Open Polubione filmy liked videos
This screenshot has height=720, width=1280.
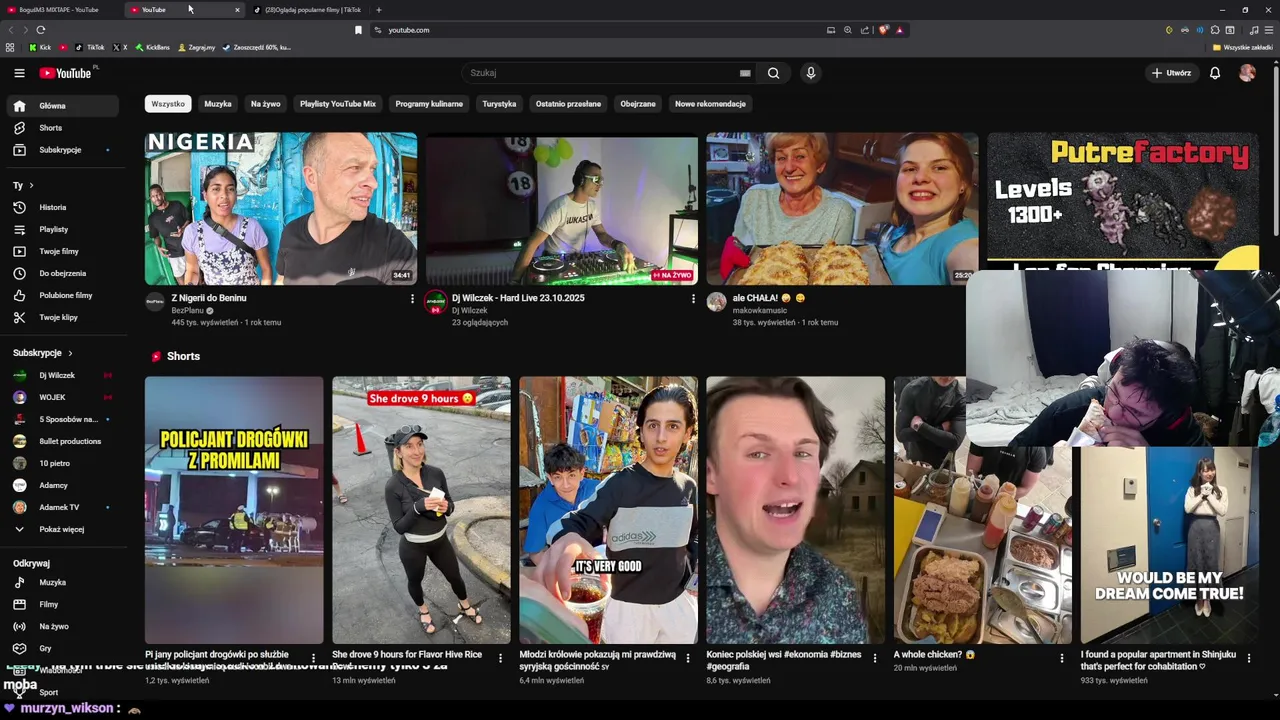(x=62, y=296)
